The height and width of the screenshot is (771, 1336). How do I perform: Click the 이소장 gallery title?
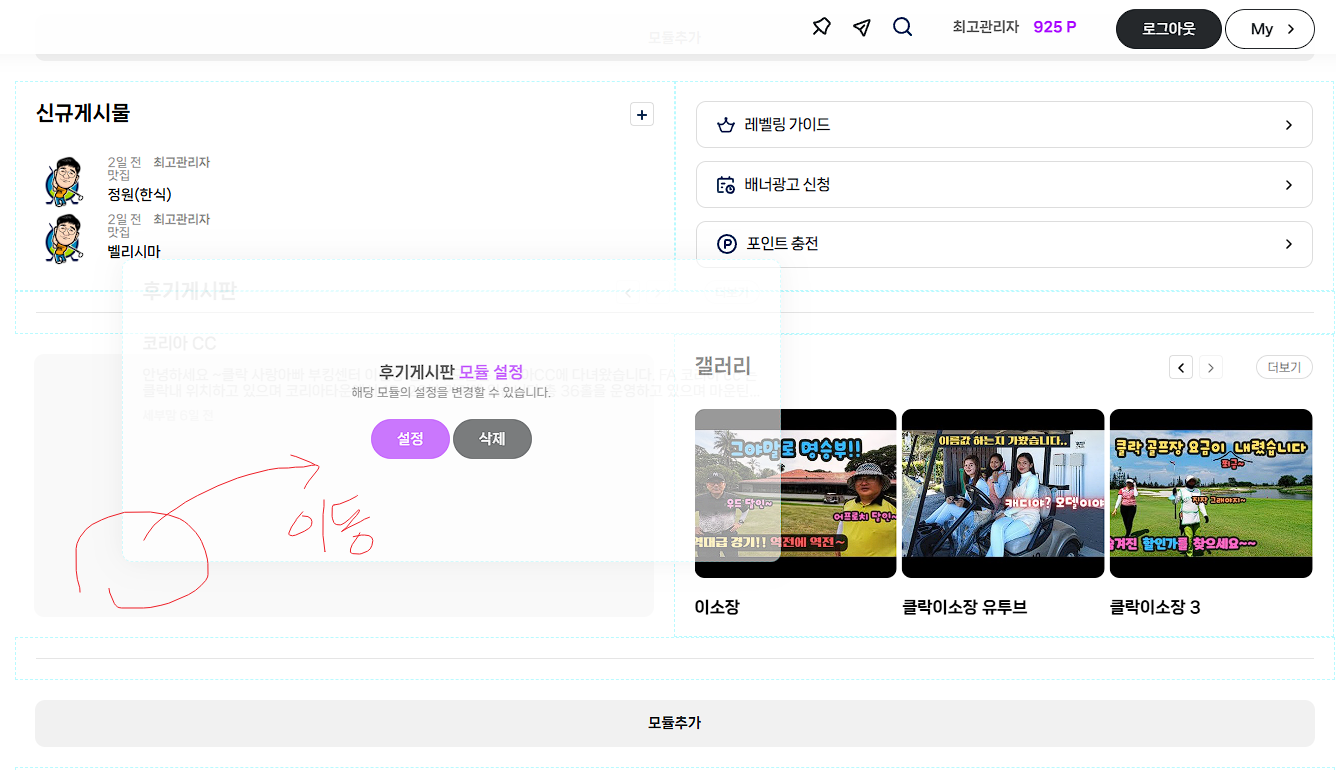[x=717, y=607]
